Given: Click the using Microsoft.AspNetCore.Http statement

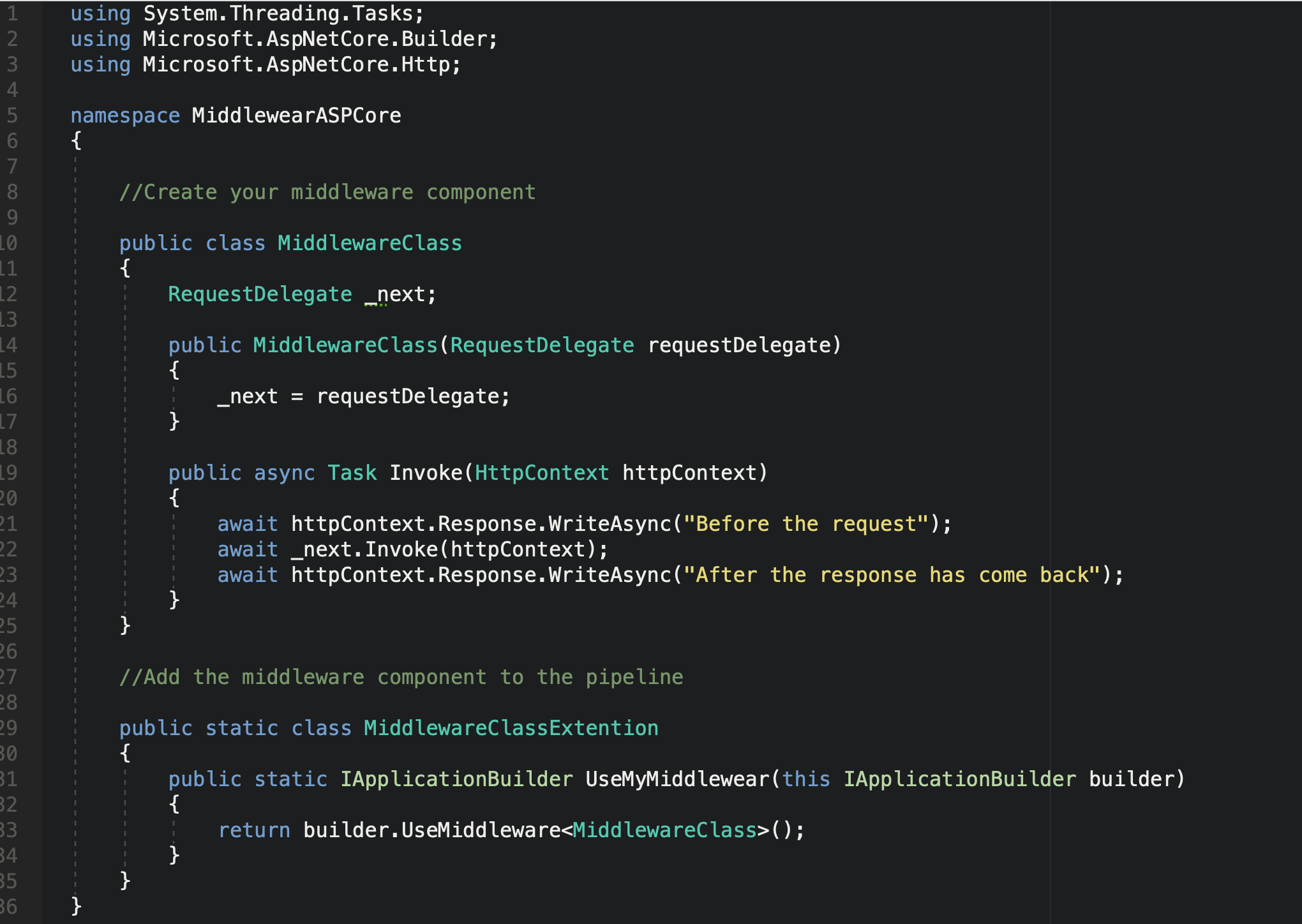Looking at the screenshot, I should coord(265,64).
